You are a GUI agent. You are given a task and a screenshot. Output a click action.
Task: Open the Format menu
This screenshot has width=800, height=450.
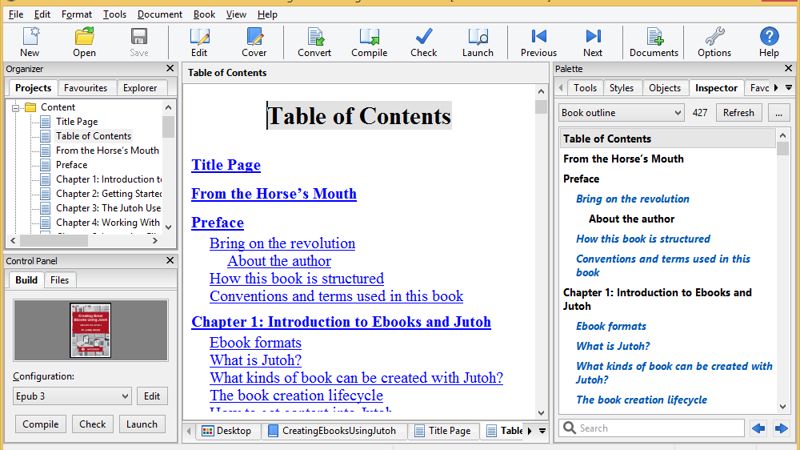tap(77, 14)
